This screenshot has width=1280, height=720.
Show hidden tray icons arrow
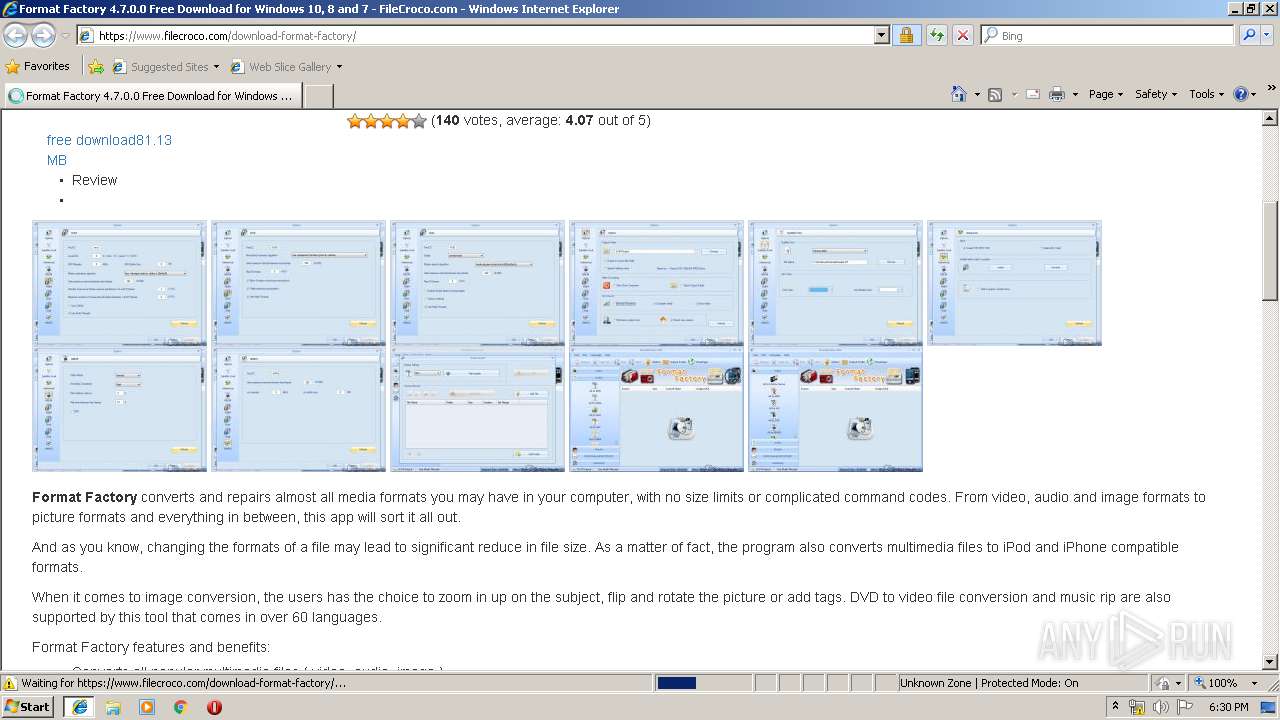[1116, 707]
